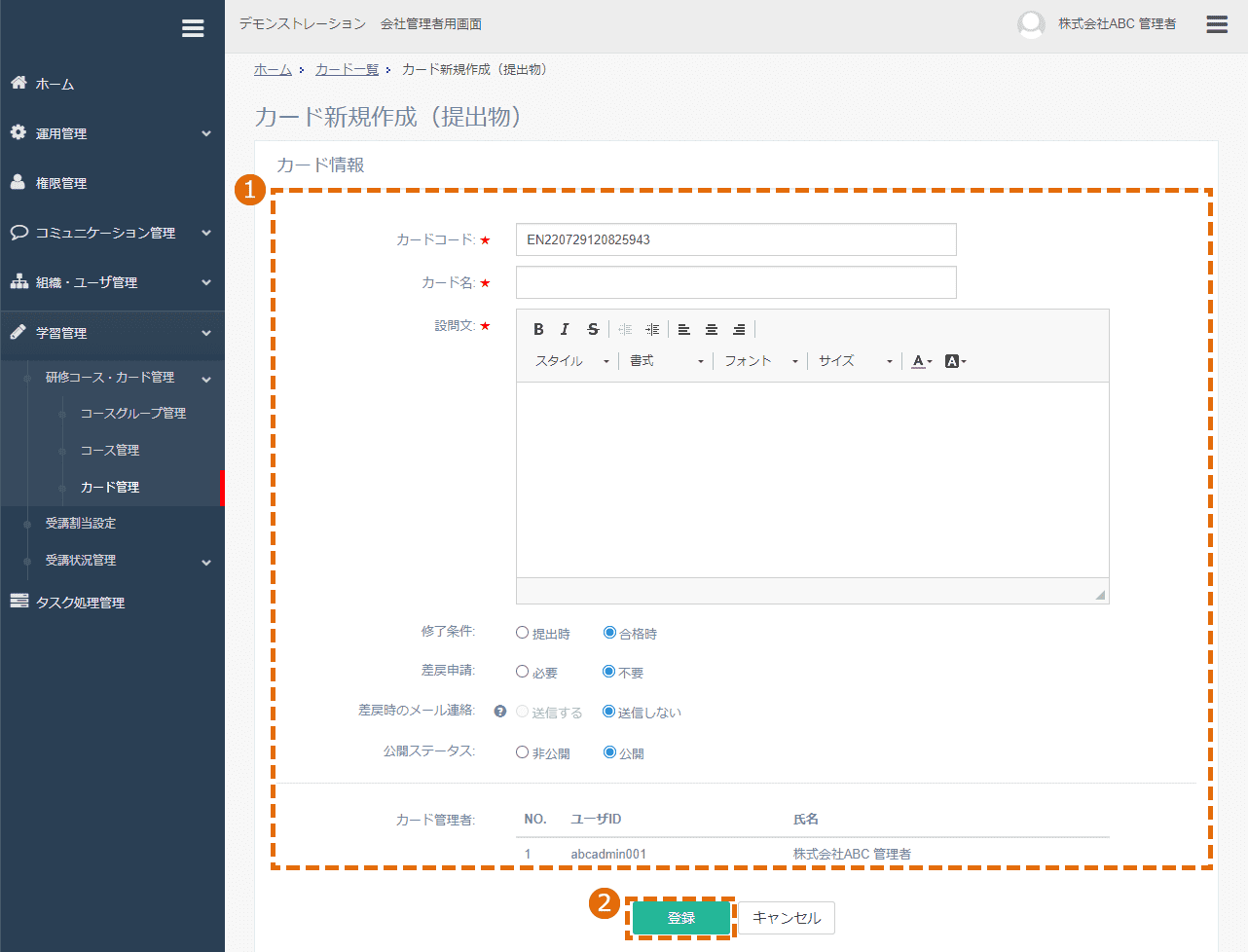Click the editor resize handle corner
Screen dimensions: 1248x952
tap(1100, 595)
